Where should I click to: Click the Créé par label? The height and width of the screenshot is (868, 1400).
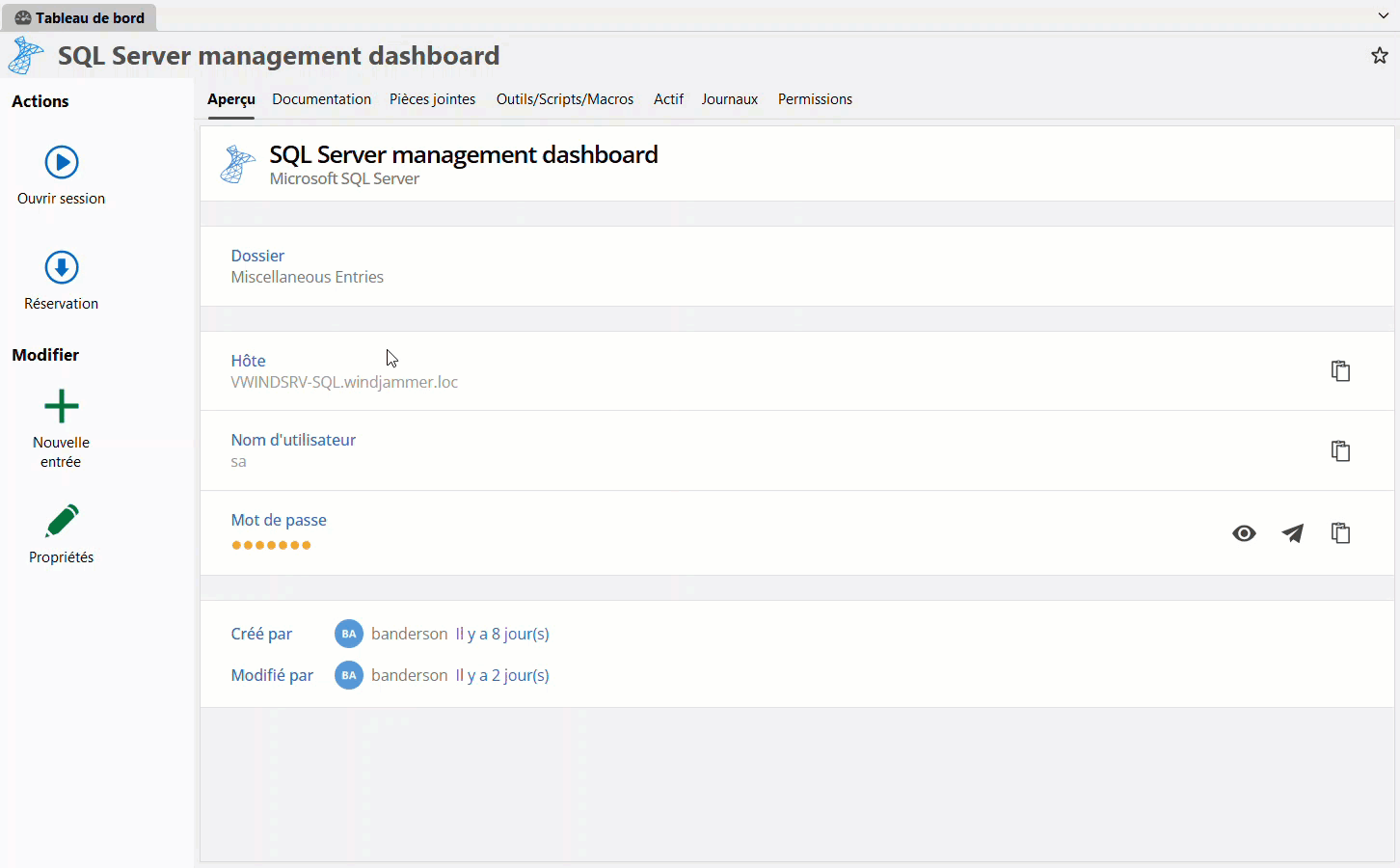coord(261,634)
